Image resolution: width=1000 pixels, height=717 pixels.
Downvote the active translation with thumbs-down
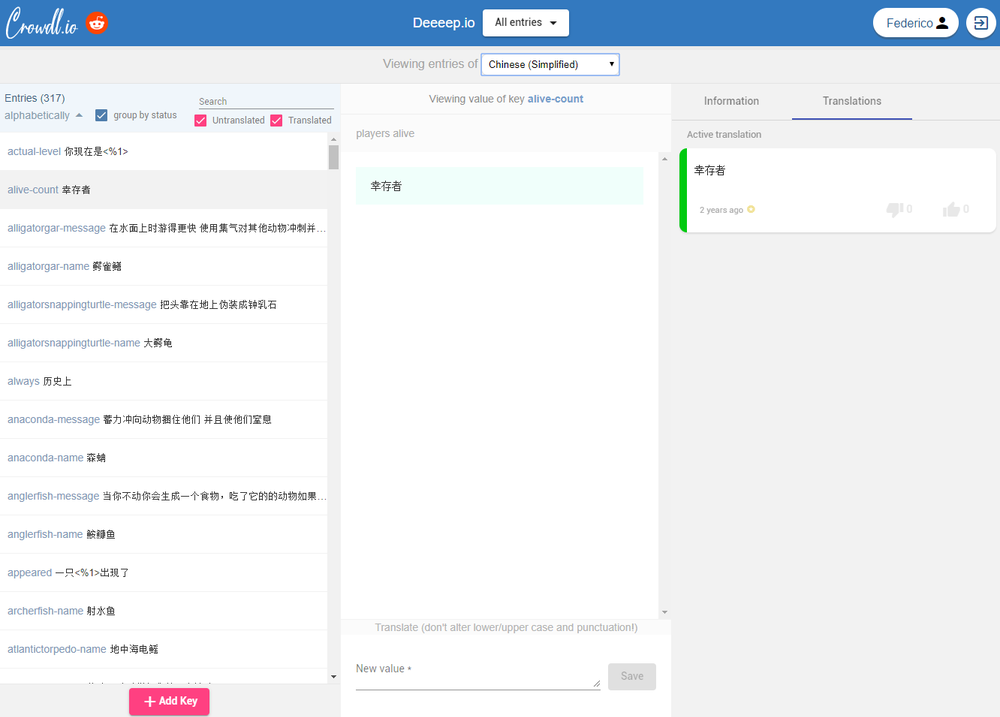(x=893, y=210)
